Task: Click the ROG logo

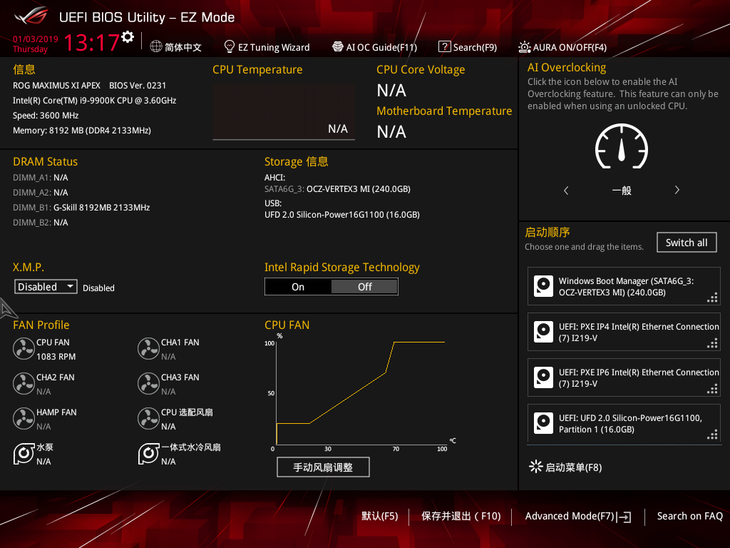Action: [x=32, y=16]
